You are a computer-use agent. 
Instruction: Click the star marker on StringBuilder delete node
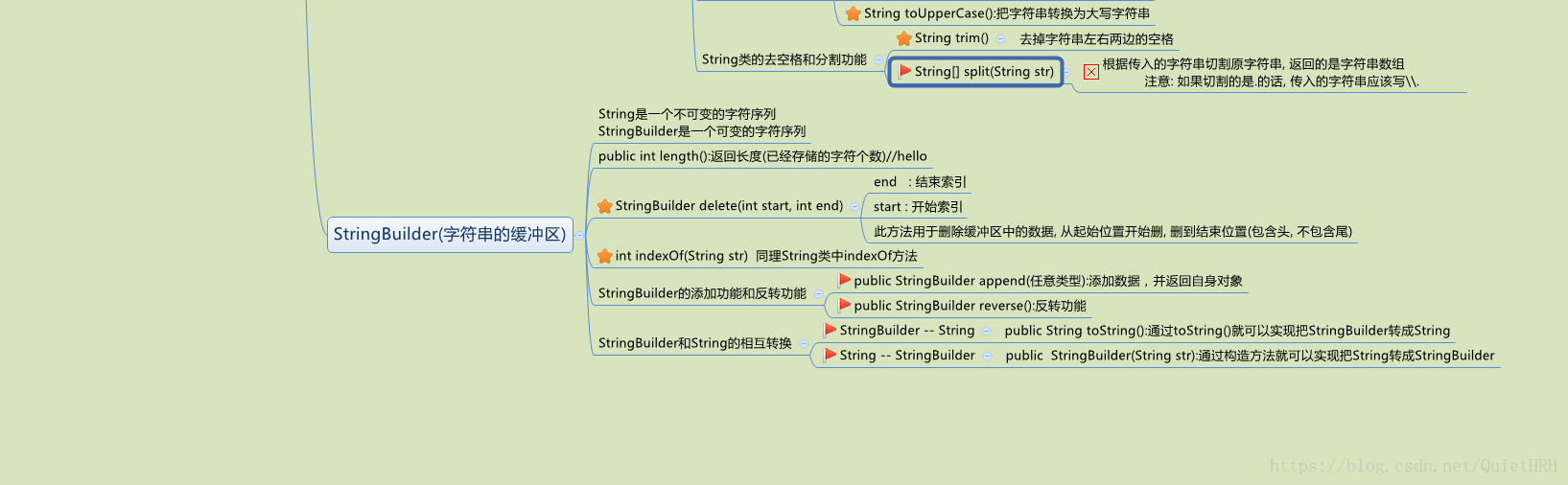pos(604,206)
